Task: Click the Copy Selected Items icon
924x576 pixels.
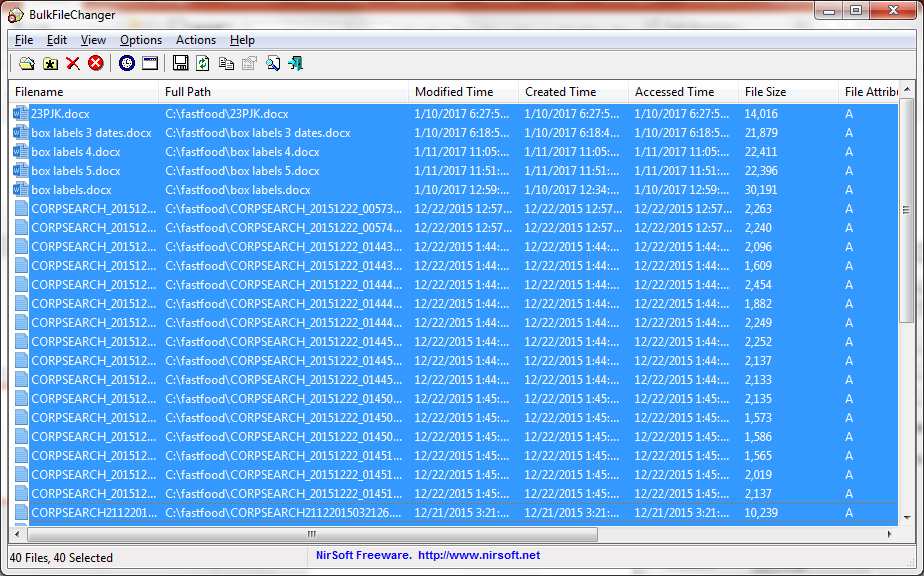Action: click(x=226, y=63)
